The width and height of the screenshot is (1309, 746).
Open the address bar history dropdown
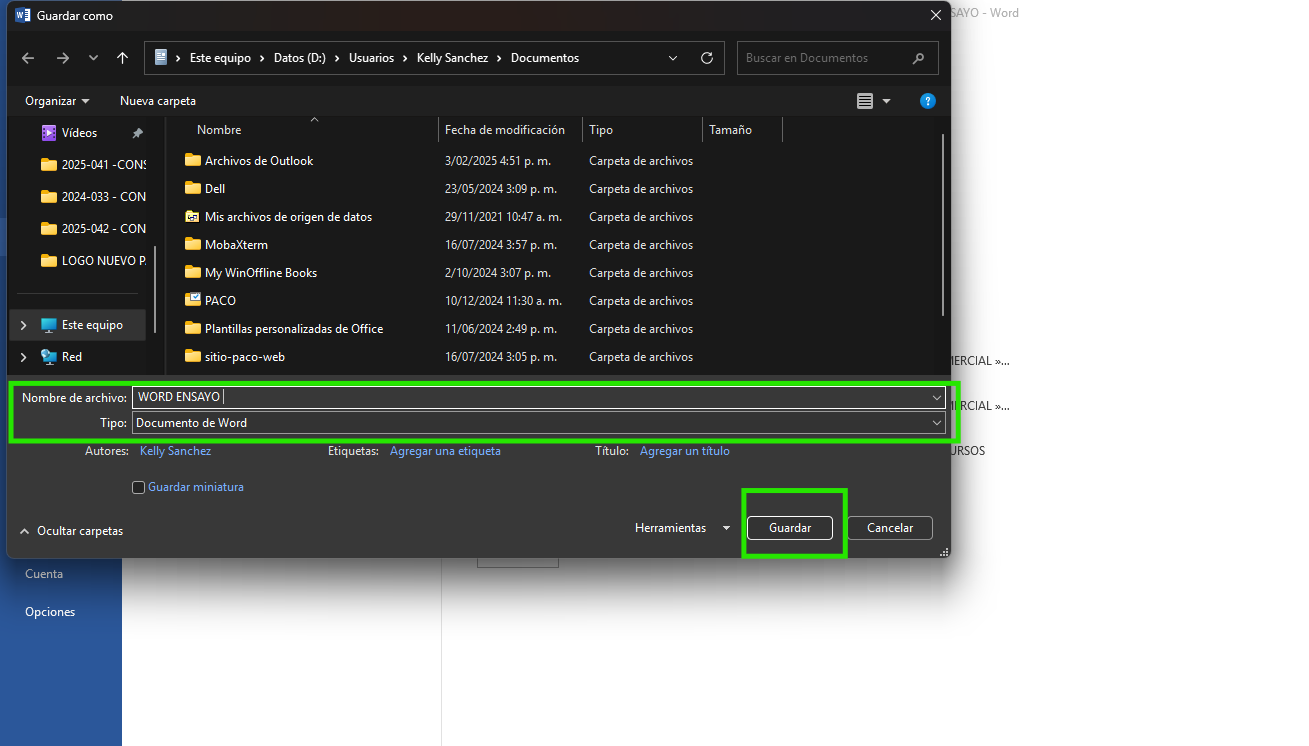click(674, 58)
